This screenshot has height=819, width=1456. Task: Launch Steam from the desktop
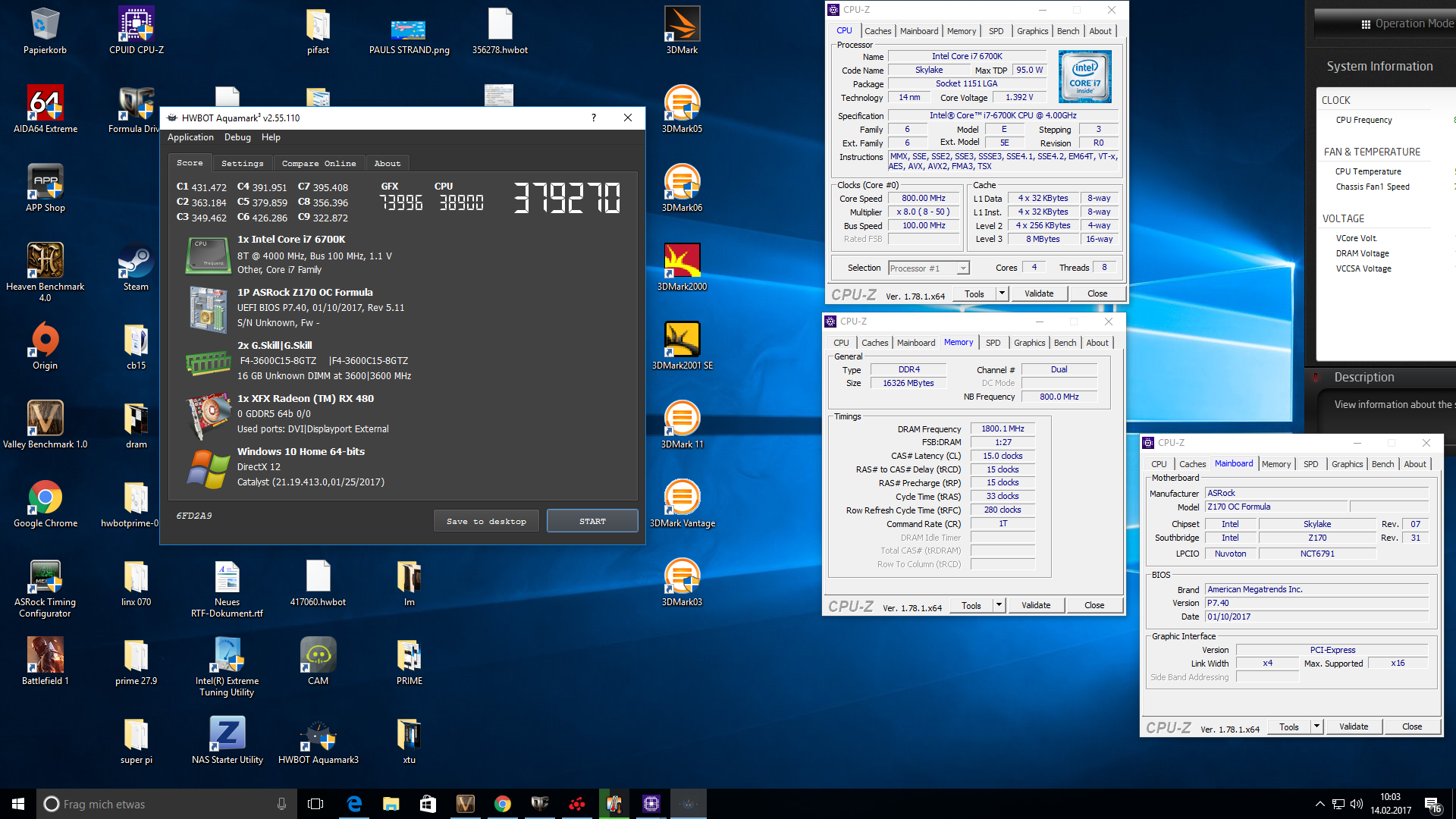pos(136,268)
